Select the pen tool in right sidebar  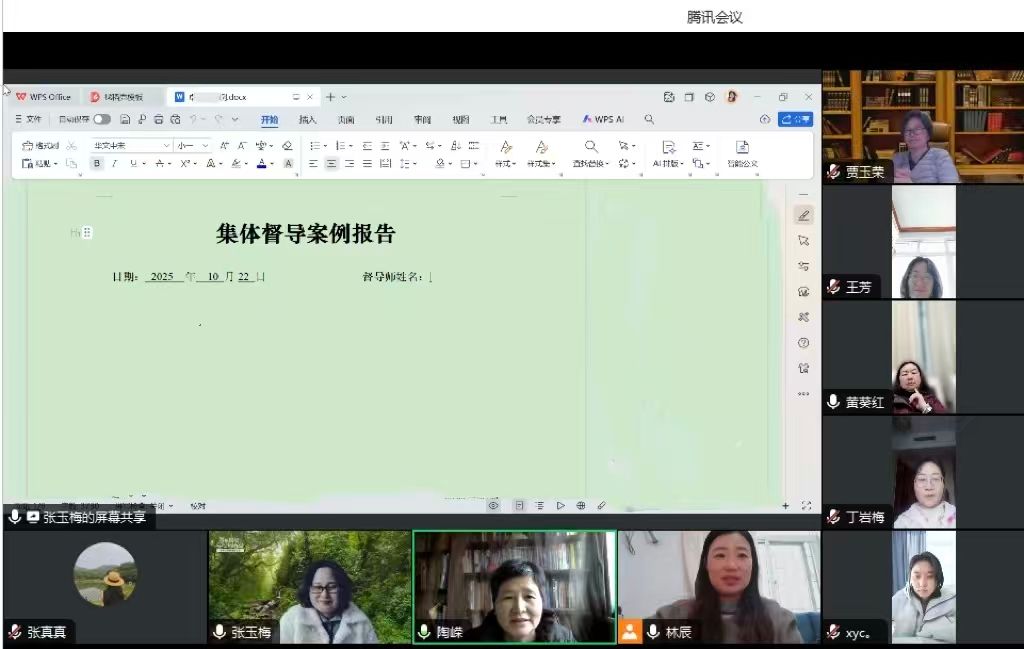[x=804, y=215]
